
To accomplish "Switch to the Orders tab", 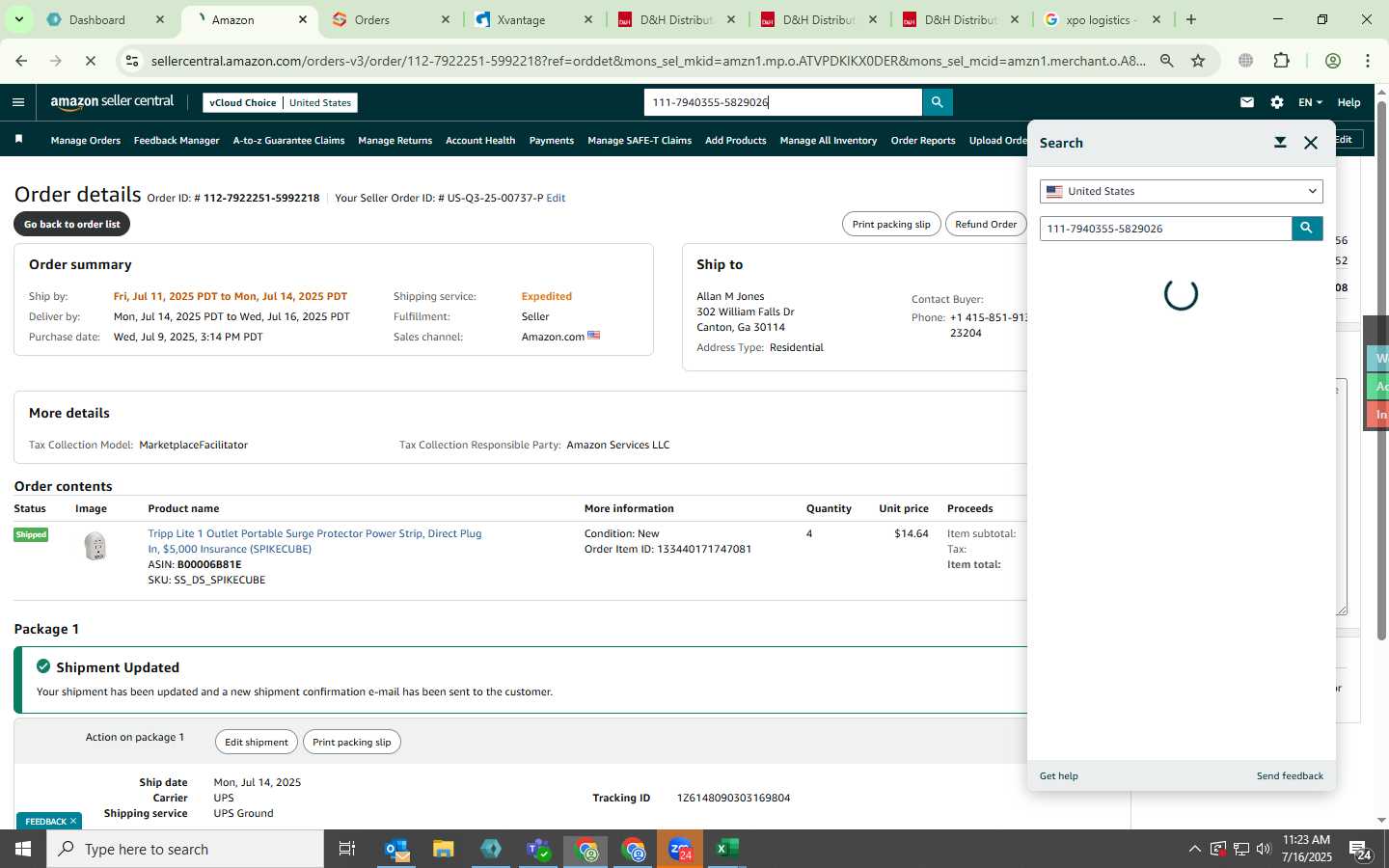I will point(390,19).
